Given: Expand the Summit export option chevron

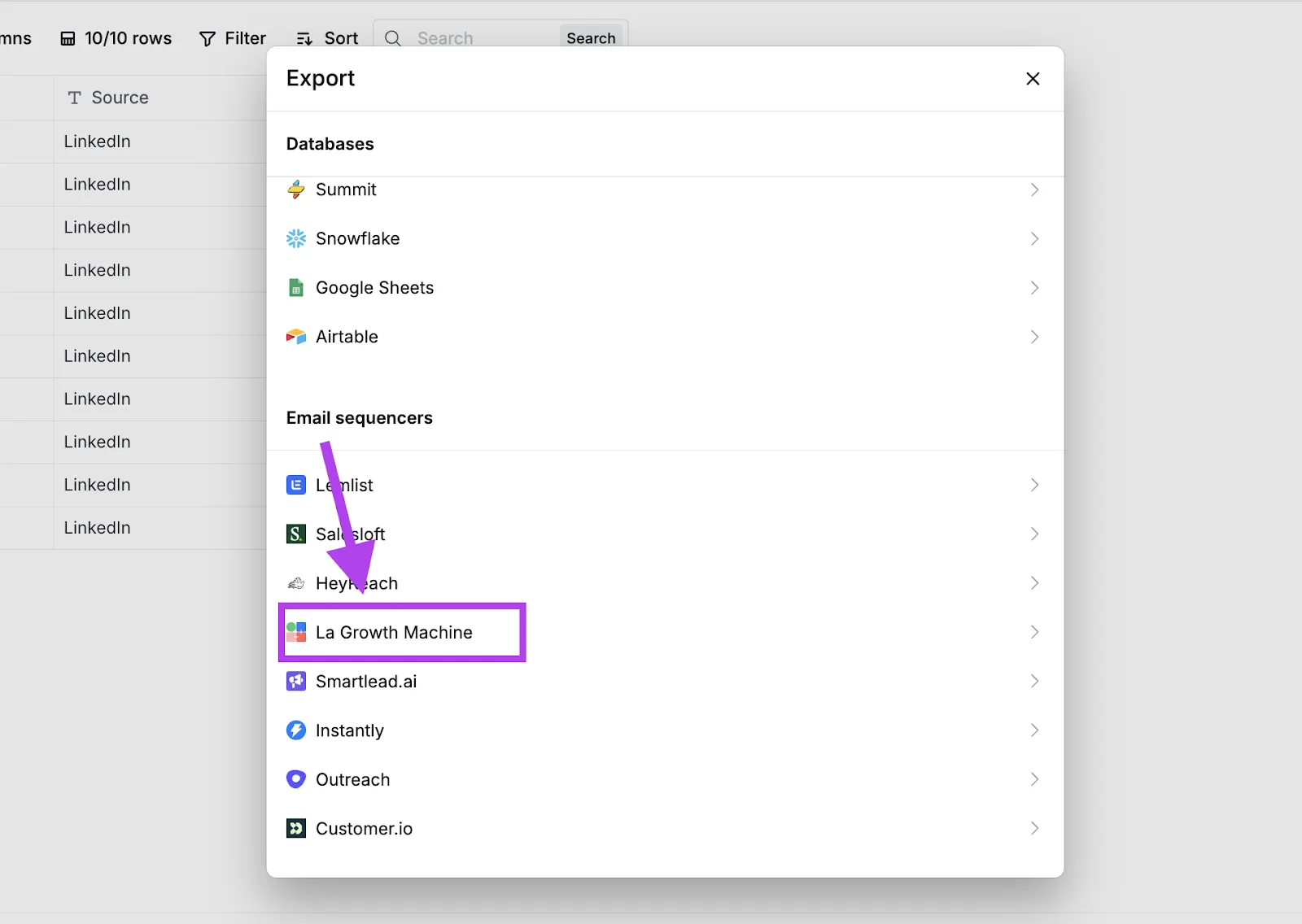Looking at the screenshot, I should pos(1035,190).
